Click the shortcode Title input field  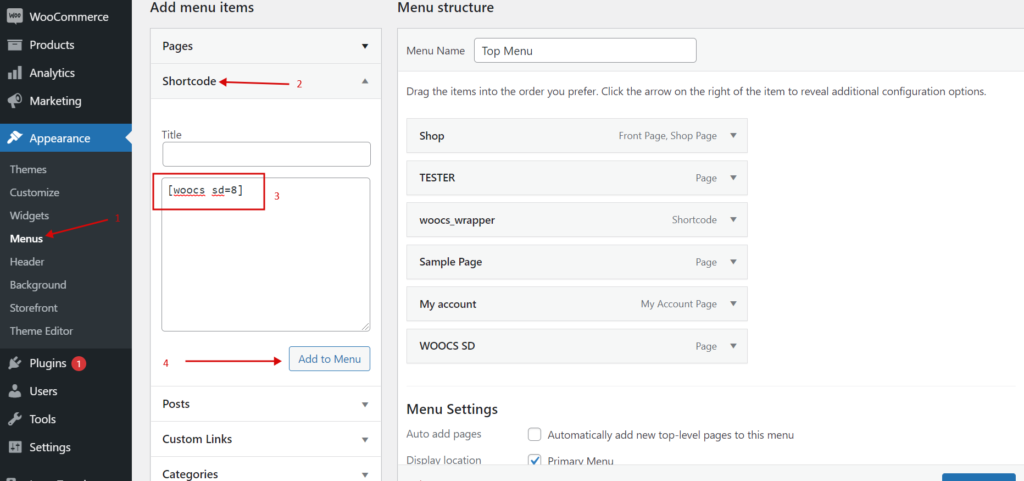coord(266,154)
